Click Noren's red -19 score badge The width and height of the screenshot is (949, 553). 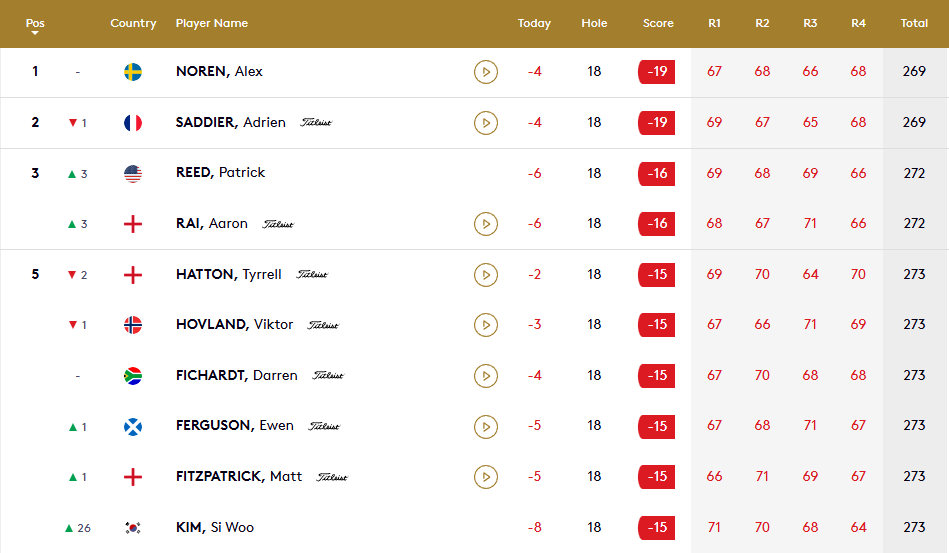[x=657, y=72]
